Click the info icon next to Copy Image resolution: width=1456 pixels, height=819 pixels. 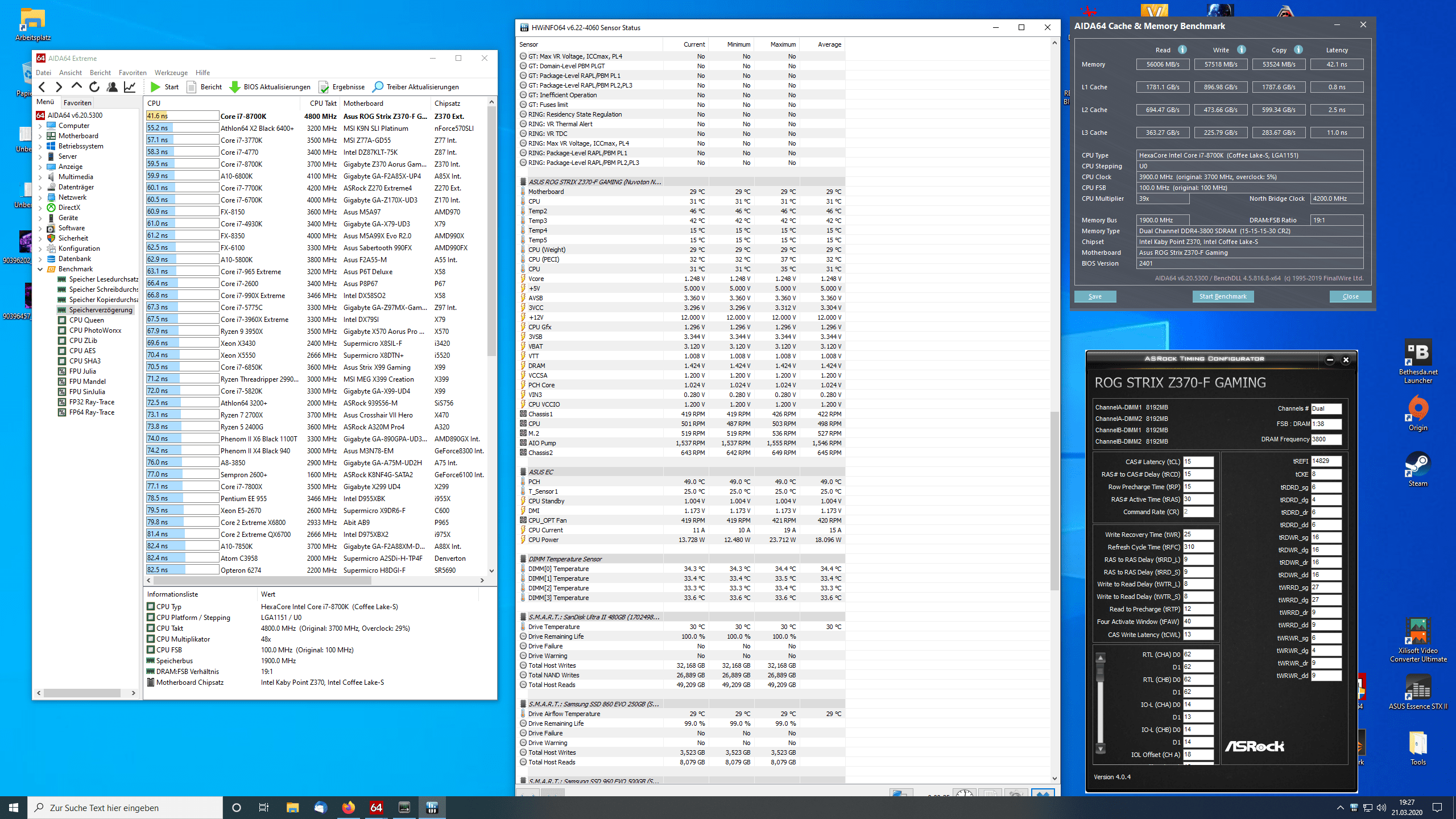(1298, 49)
